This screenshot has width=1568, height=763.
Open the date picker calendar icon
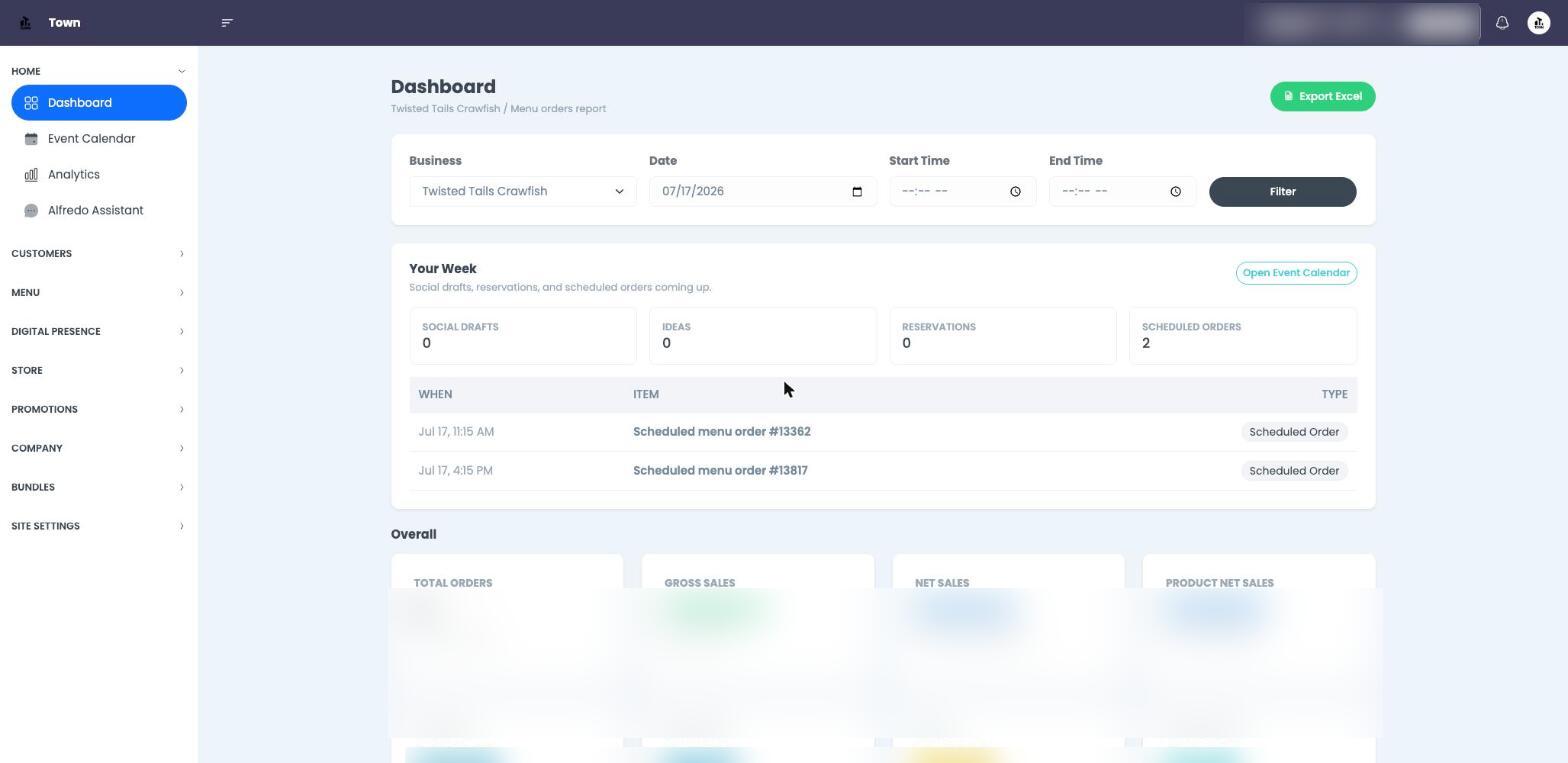(x=857, y=192)
